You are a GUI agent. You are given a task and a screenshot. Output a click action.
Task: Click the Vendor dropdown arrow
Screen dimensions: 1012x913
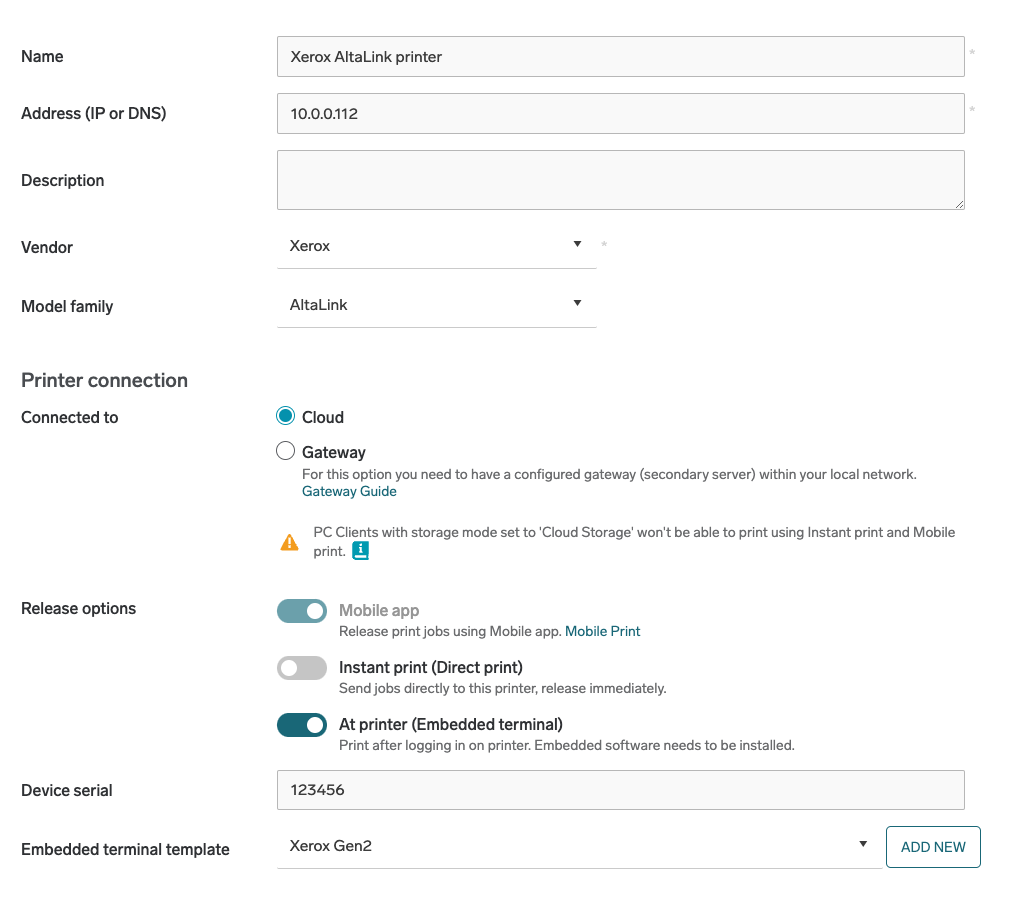[577, 245]
